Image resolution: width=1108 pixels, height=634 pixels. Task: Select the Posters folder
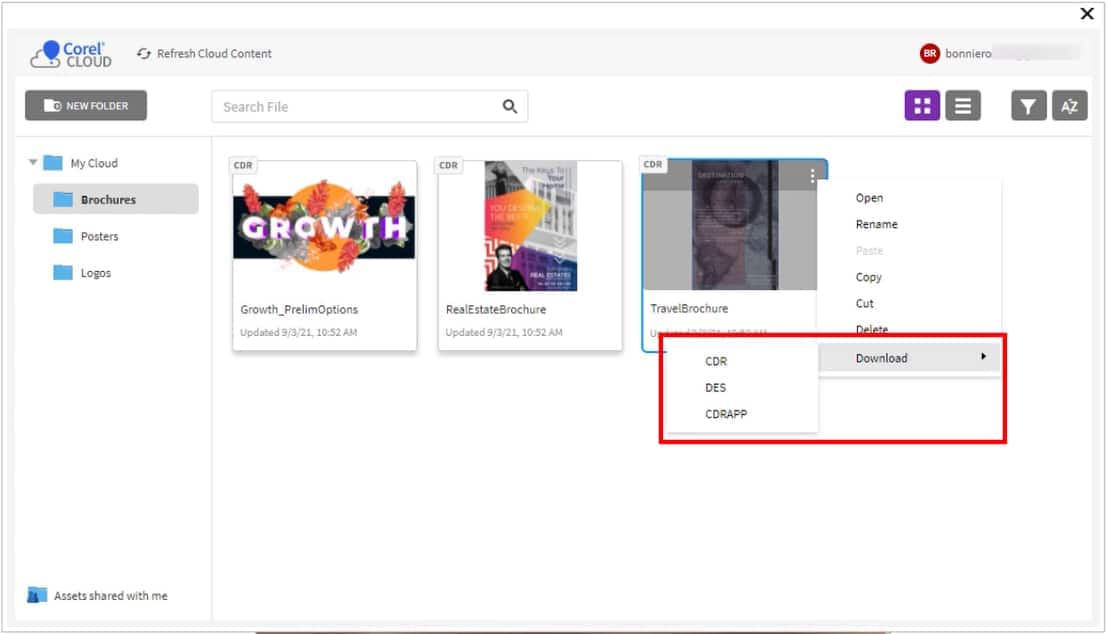click(x=100, y=236)
